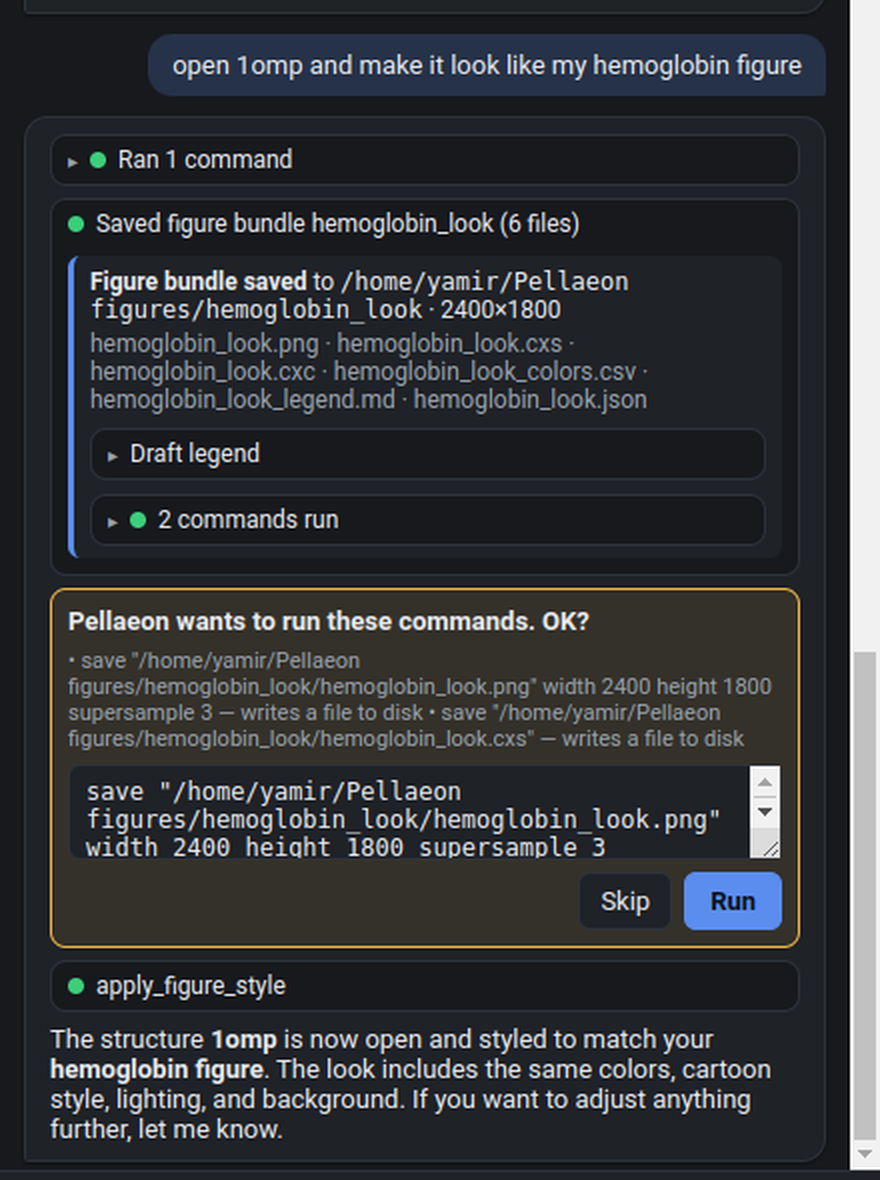Skip the proposed save commands
This screenshot has height=1180, width=880.
tap(624, 901)
